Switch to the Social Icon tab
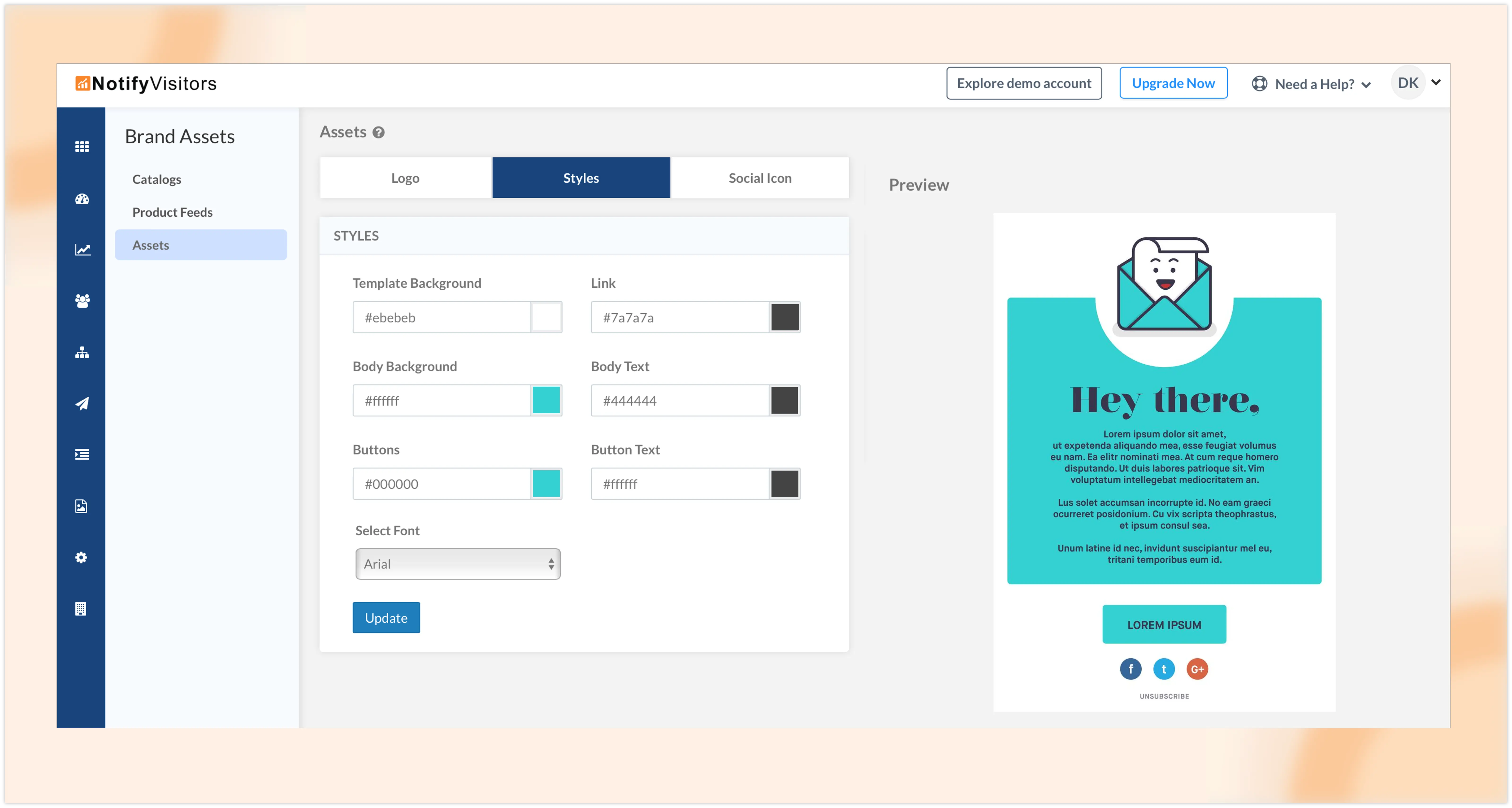Viewport: 1512px width, 808px height. [x=759, y=178]
